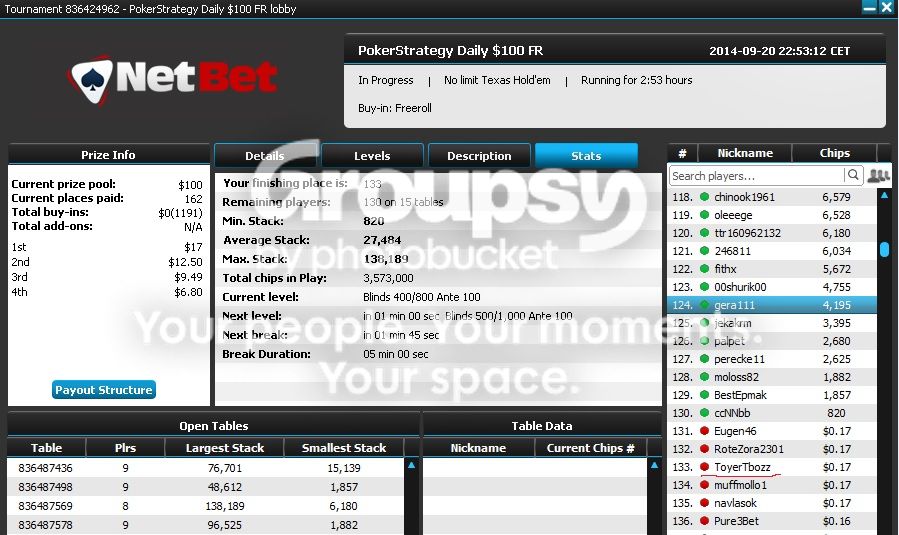This screenshot has width=899, height=535.
Task: Select player chinook1961 in list
Action: [x=772, y=197]
